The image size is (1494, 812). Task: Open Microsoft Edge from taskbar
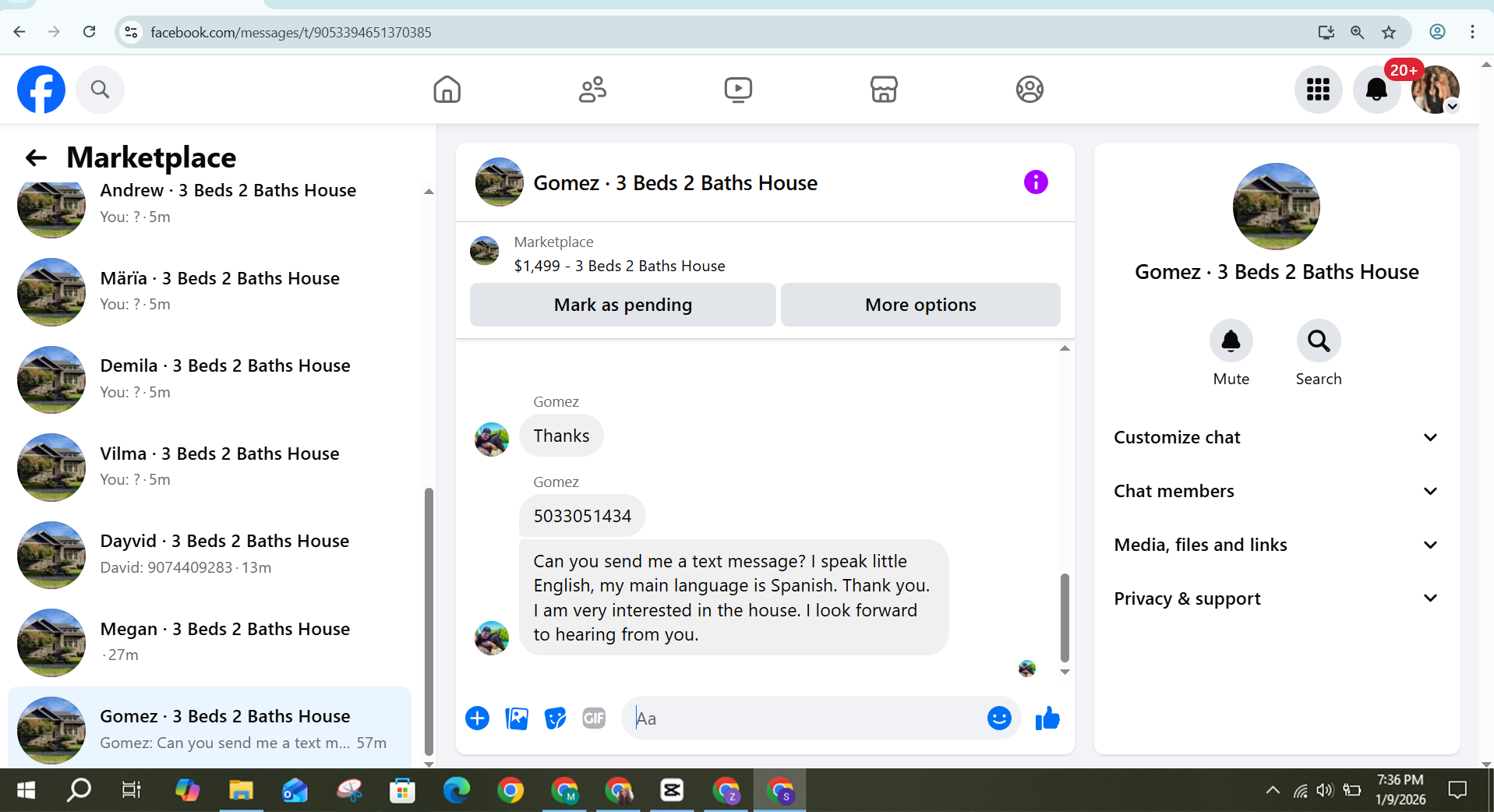(457, 790)
